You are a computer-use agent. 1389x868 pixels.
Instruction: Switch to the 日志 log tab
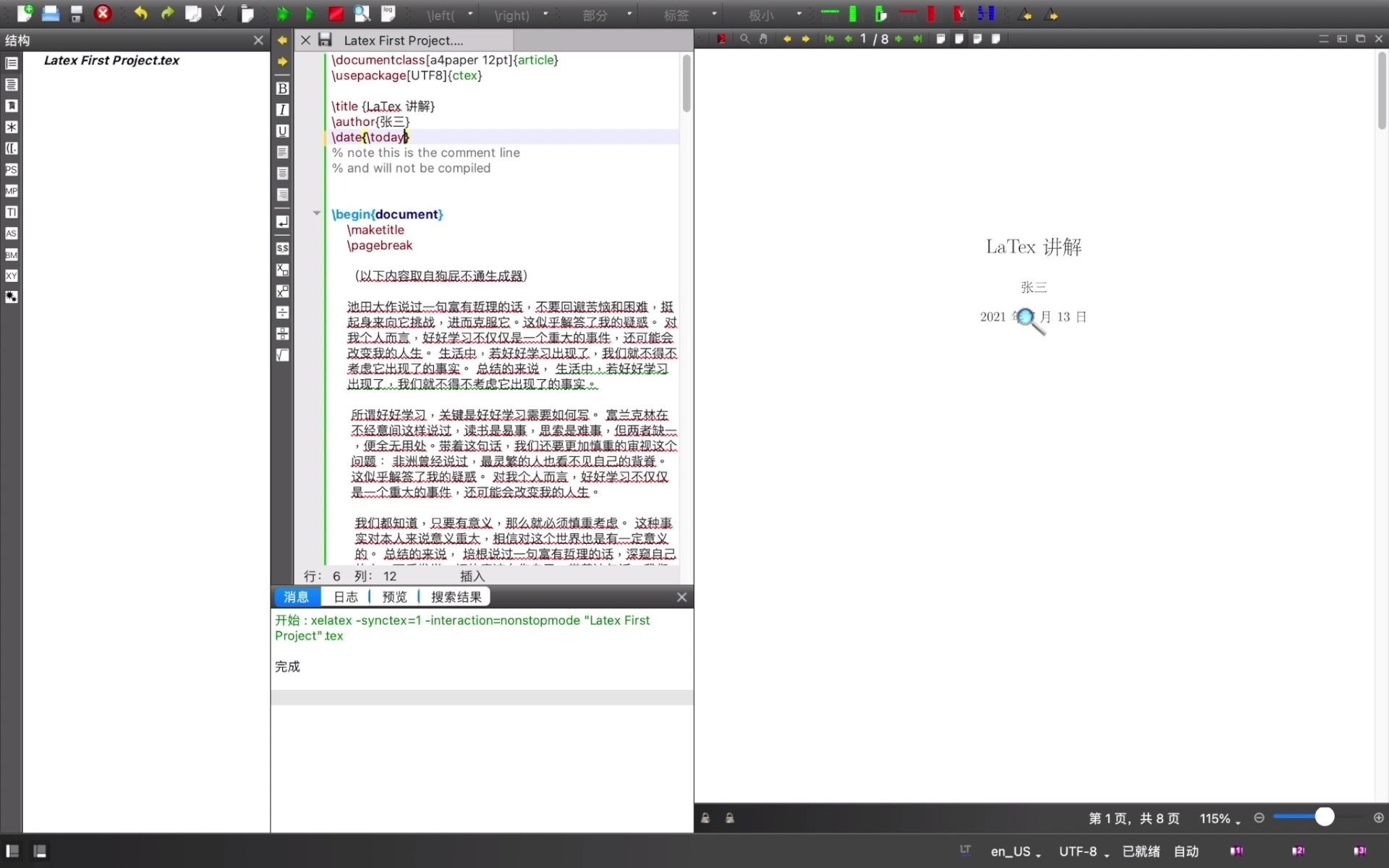(345, 597)
